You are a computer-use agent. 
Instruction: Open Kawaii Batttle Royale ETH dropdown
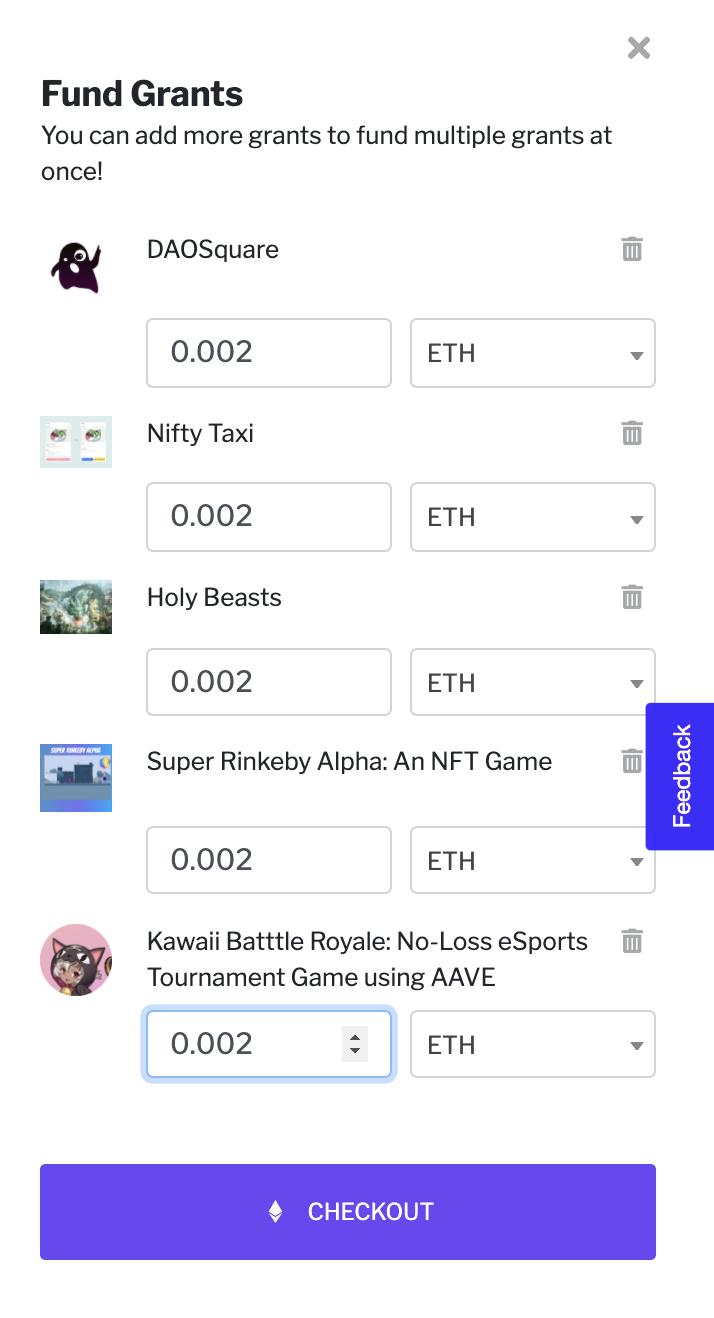[532, 1044]
